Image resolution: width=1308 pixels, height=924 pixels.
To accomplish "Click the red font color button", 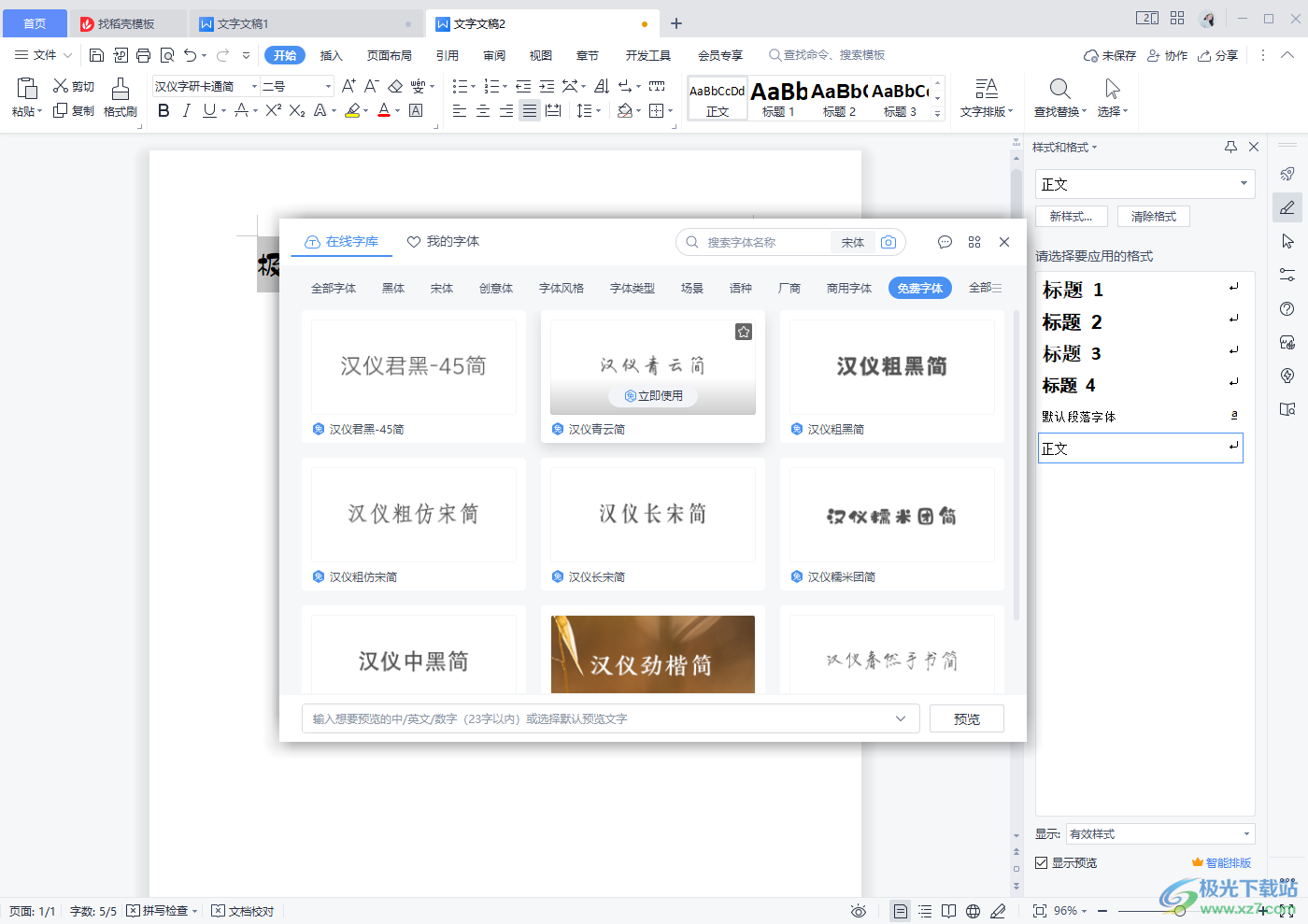I will coord(384,110).
